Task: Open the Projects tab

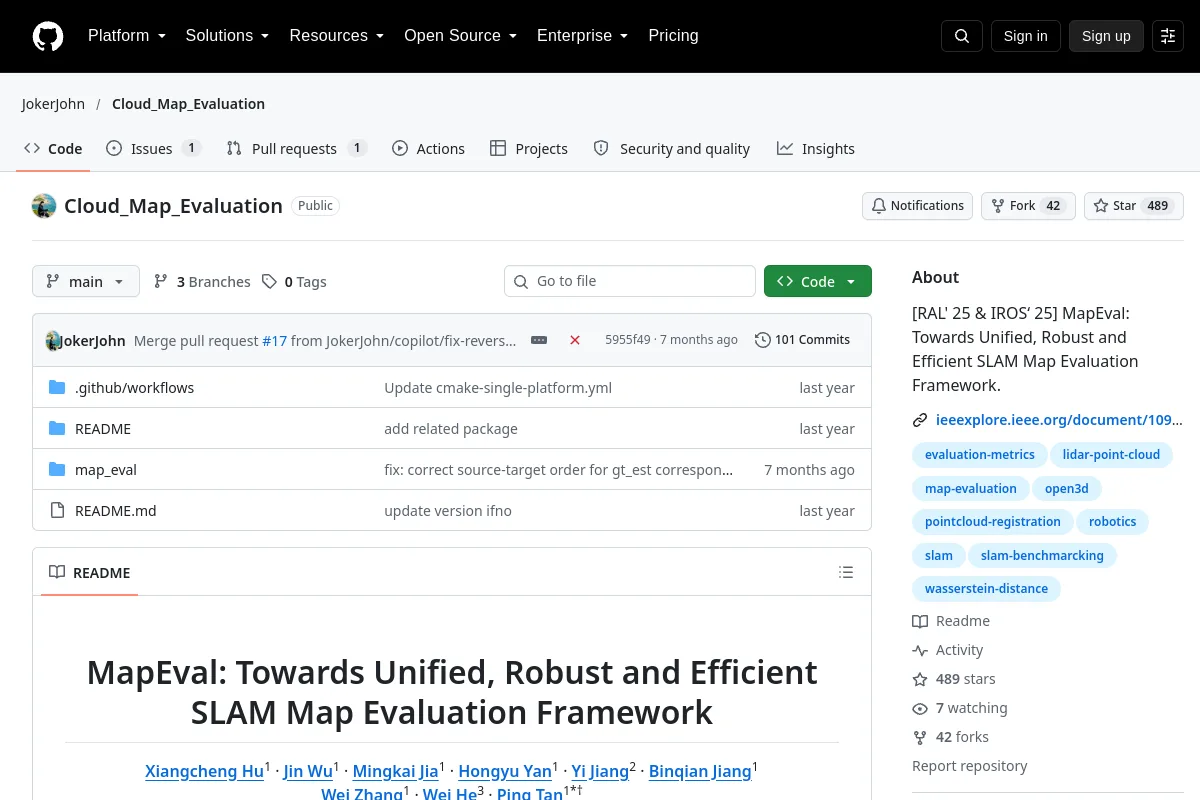Action: point(529,149)
